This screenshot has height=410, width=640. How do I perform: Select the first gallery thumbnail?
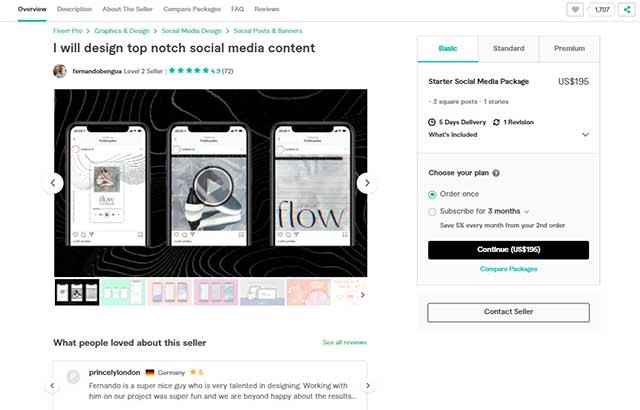[x=77, y=292]
